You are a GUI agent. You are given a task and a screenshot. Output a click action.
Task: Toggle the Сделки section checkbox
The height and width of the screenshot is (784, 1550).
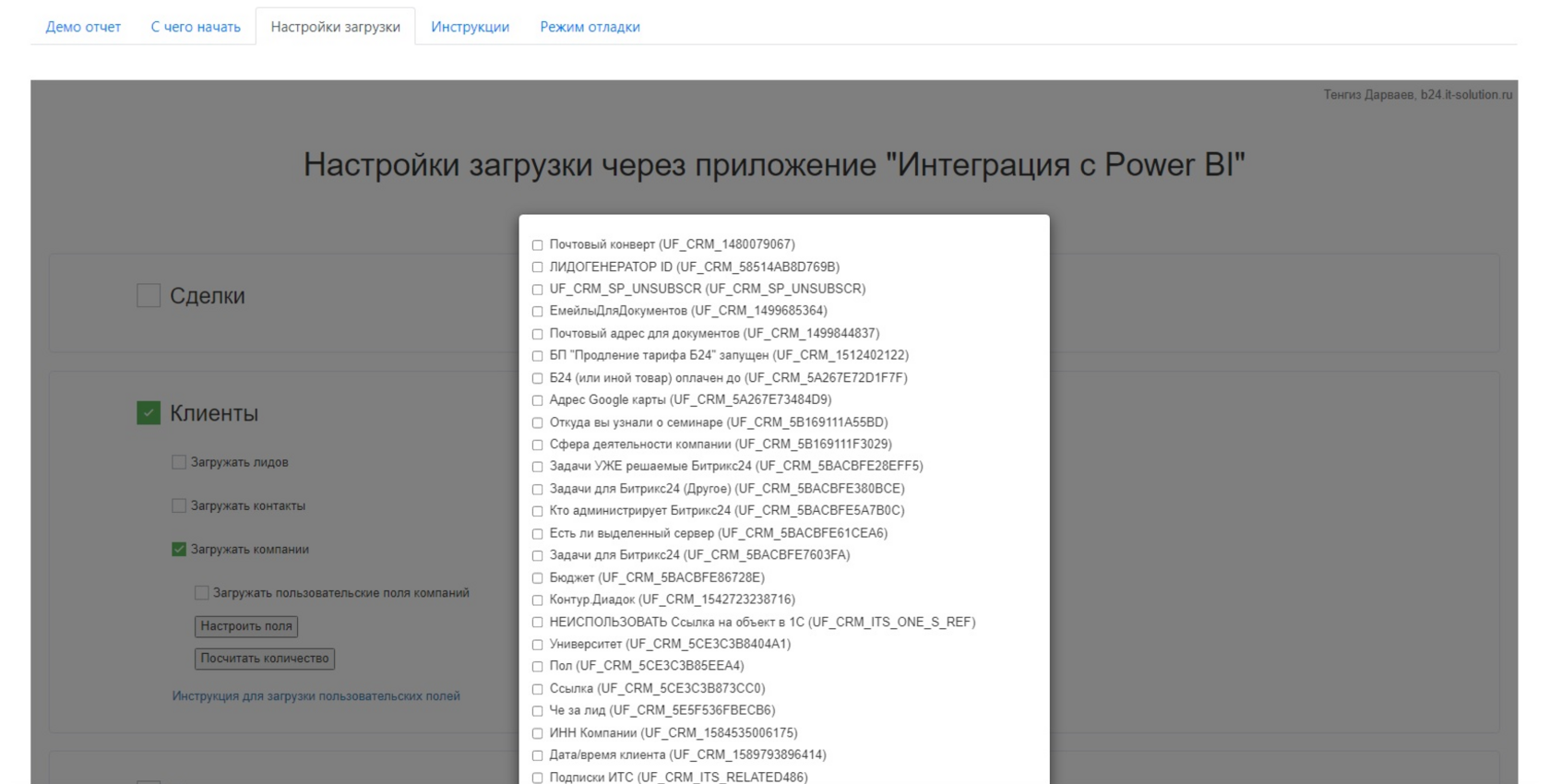149,295
